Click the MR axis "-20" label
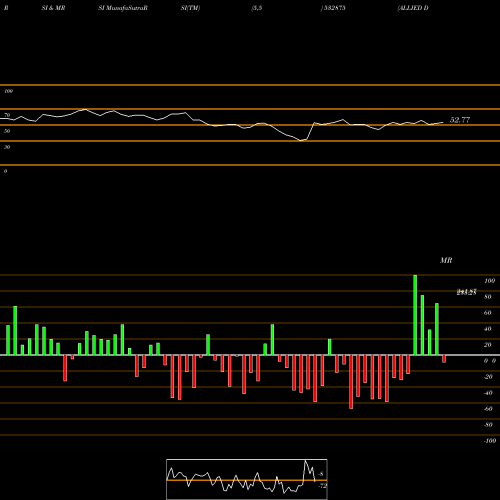Viewport: 500px width, 500px height. pyautogui.click(x=488, y=377)
